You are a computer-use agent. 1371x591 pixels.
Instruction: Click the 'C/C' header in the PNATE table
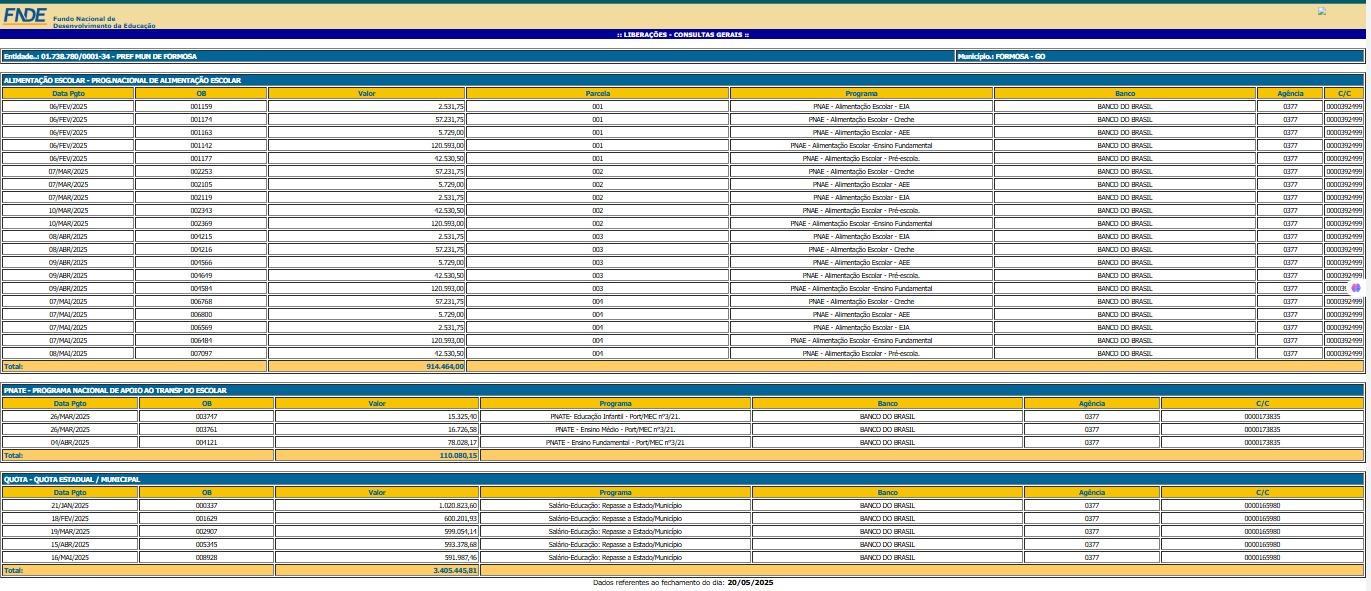click(x=1262, y=404)
